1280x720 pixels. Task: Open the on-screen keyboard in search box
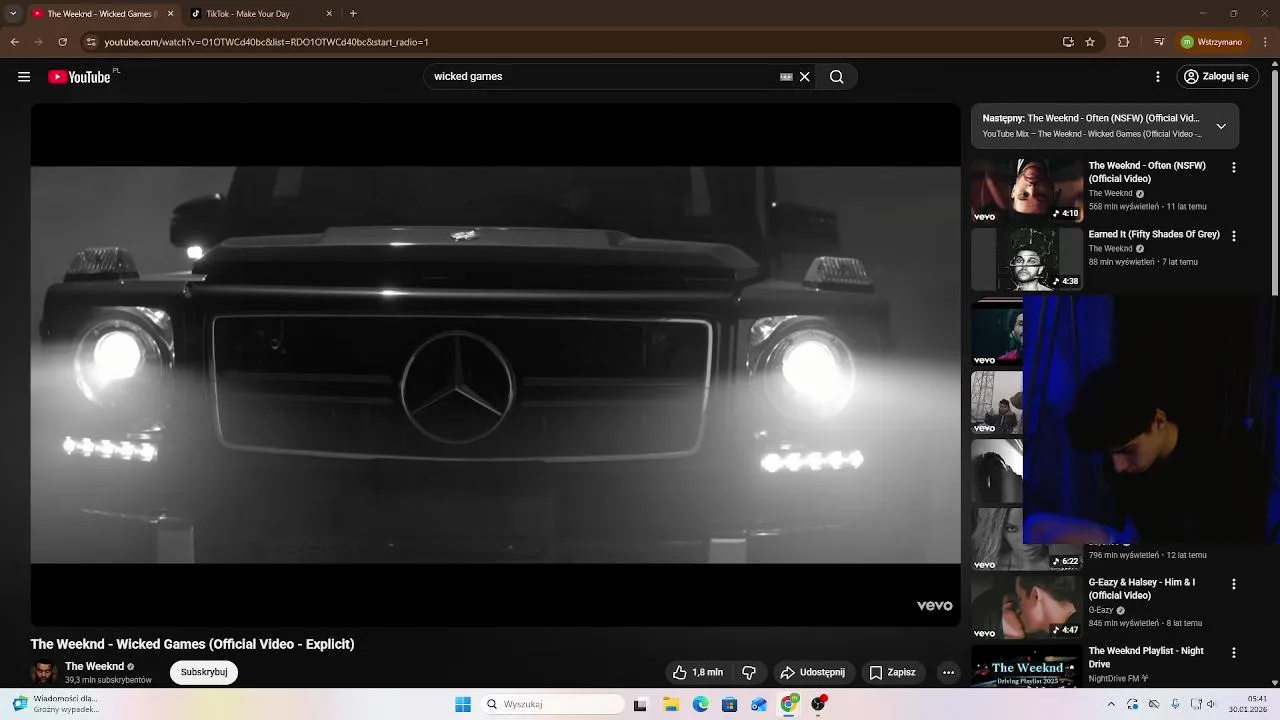point(786,77)
